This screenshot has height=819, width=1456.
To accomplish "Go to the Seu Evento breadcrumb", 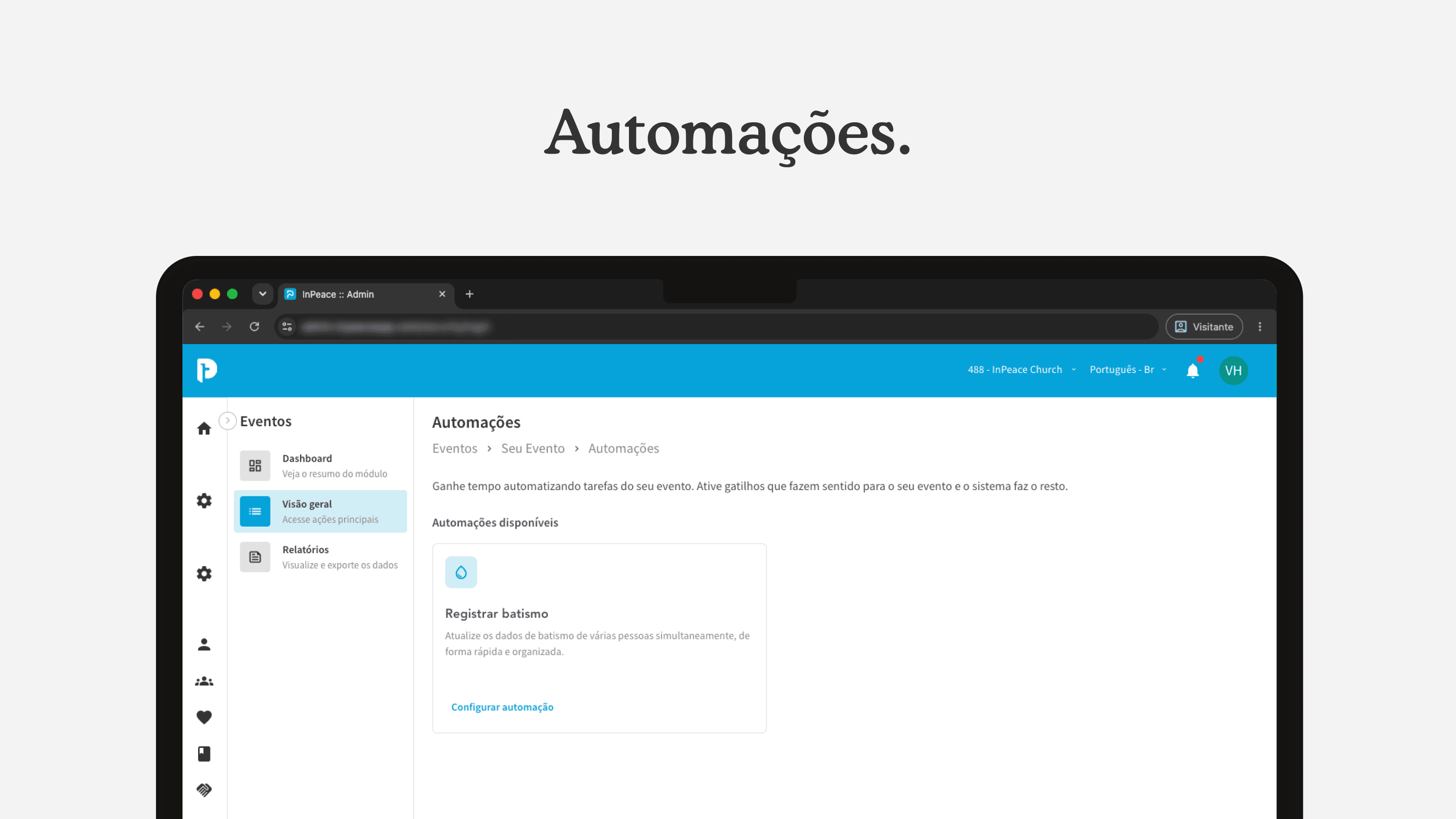I will pyautogui.click(x=532, y=448).
